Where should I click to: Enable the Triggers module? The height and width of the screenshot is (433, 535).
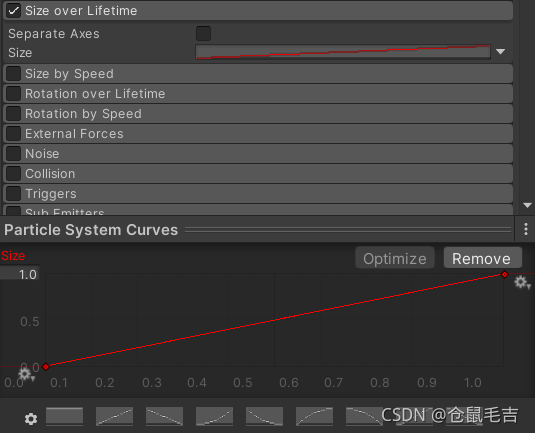pos(13,194)
